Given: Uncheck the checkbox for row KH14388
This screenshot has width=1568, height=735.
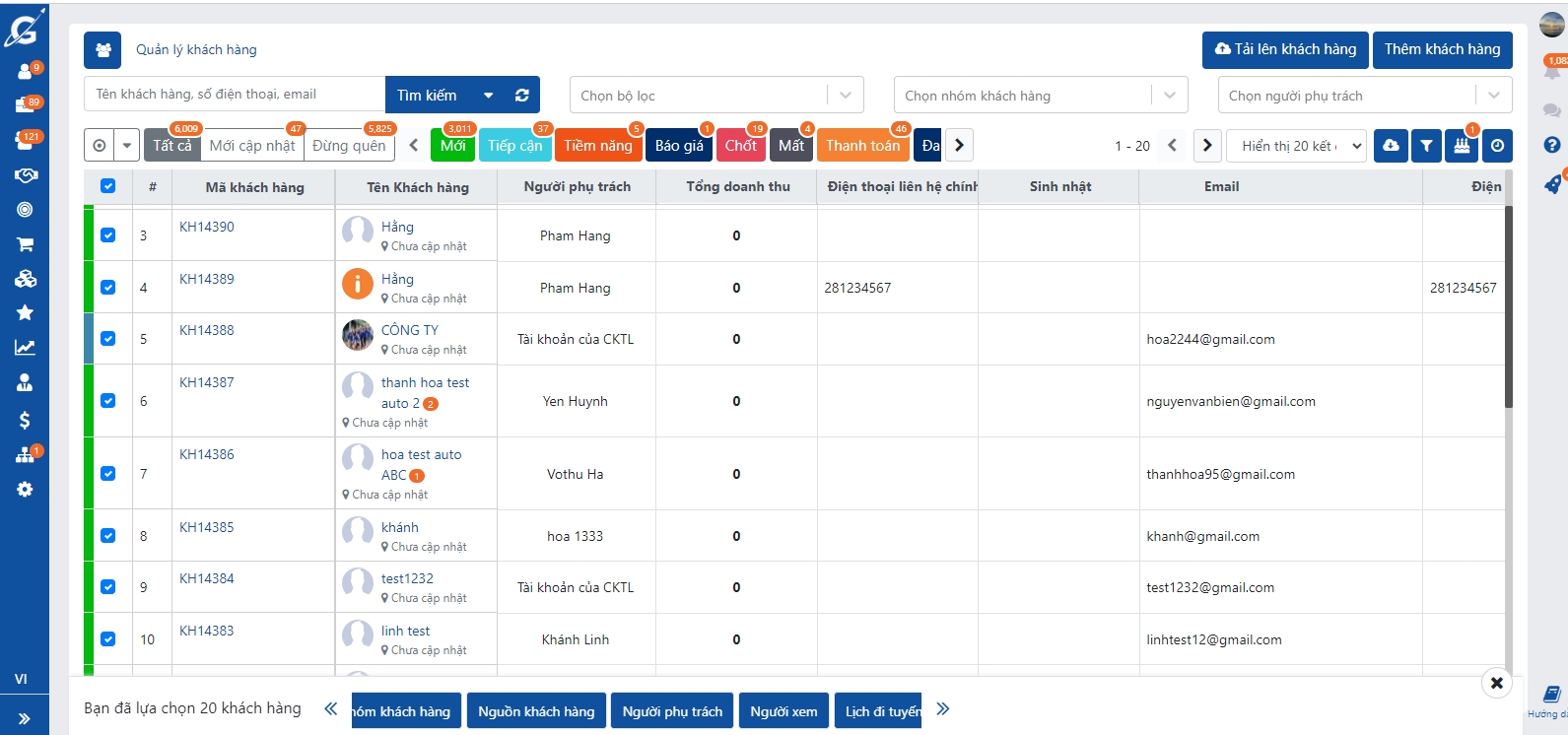Looking at the screenshot, I should [x=108, y=339].
